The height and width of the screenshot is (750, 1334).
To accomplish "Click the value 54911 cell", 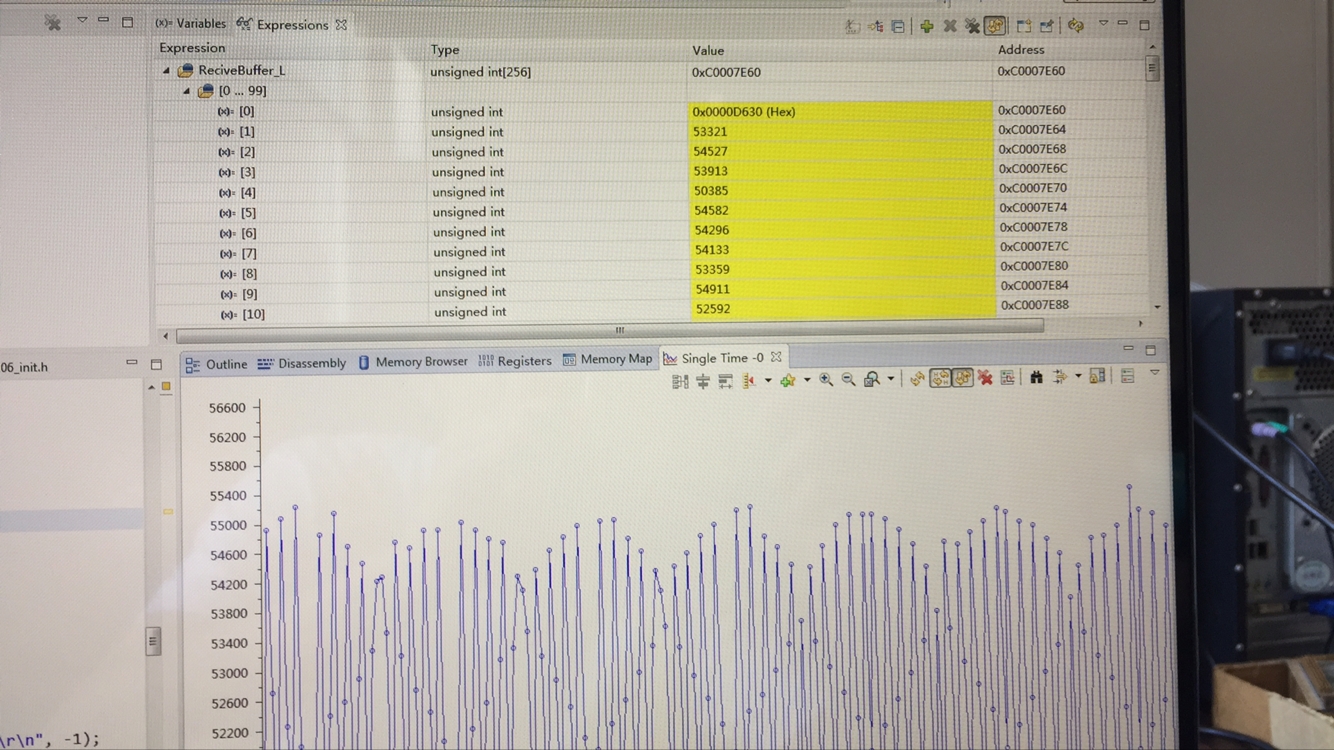I will click(840, 289).
